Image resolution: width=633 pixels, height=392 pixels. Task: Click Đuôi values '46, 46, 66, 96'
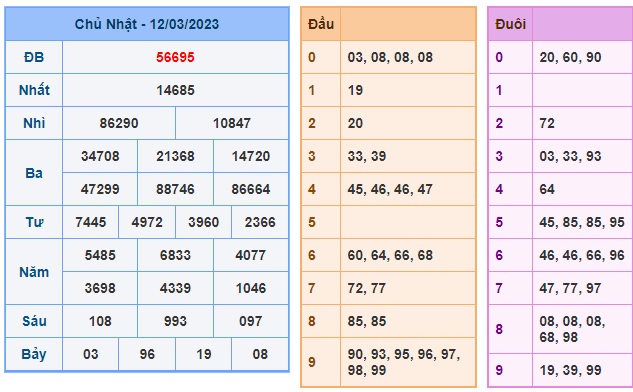click(x=582, y=255)
